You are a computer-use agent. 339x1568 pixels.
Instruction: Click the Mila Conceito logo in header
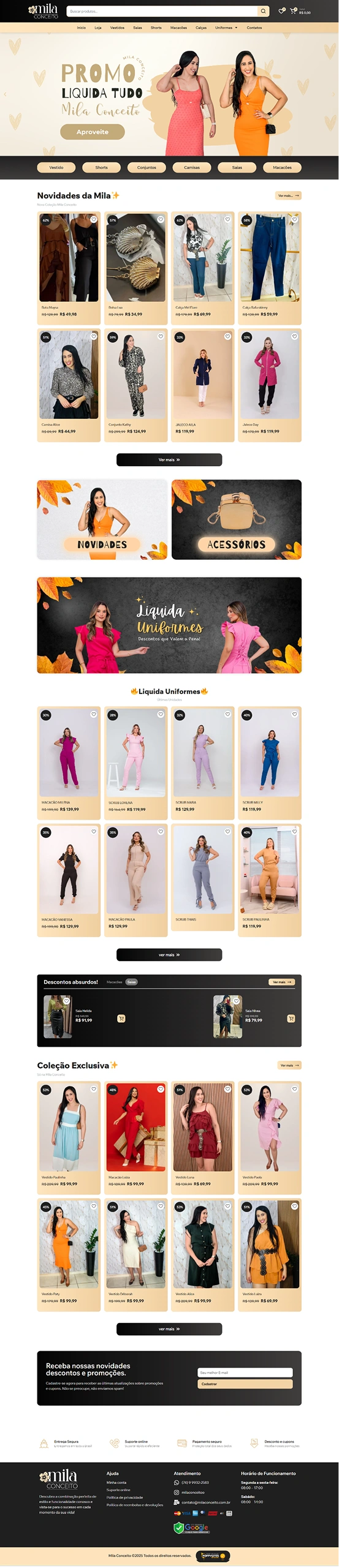point(44,11)
